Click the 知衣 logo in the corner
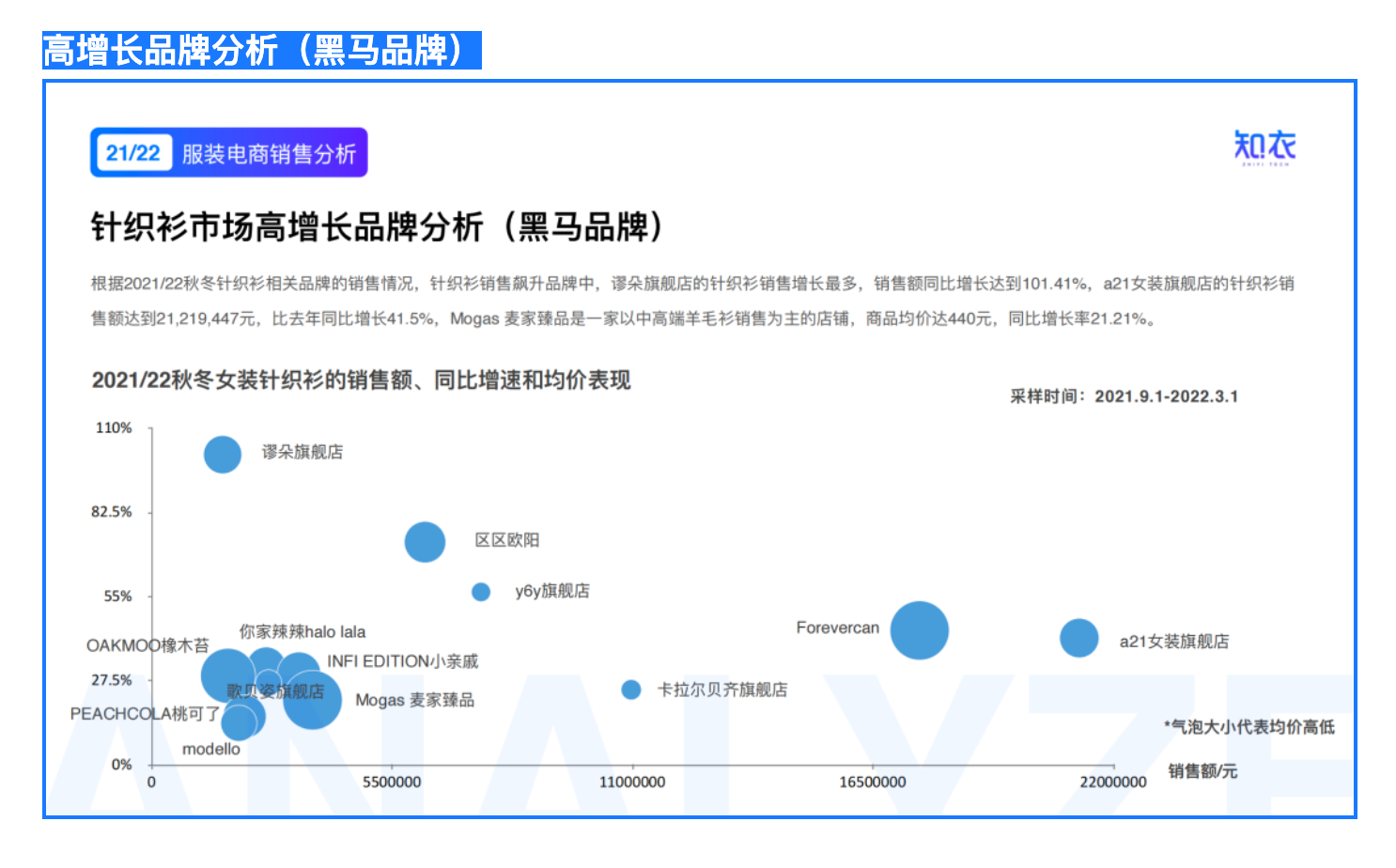1396x868 pixels. coord(1264,147)
